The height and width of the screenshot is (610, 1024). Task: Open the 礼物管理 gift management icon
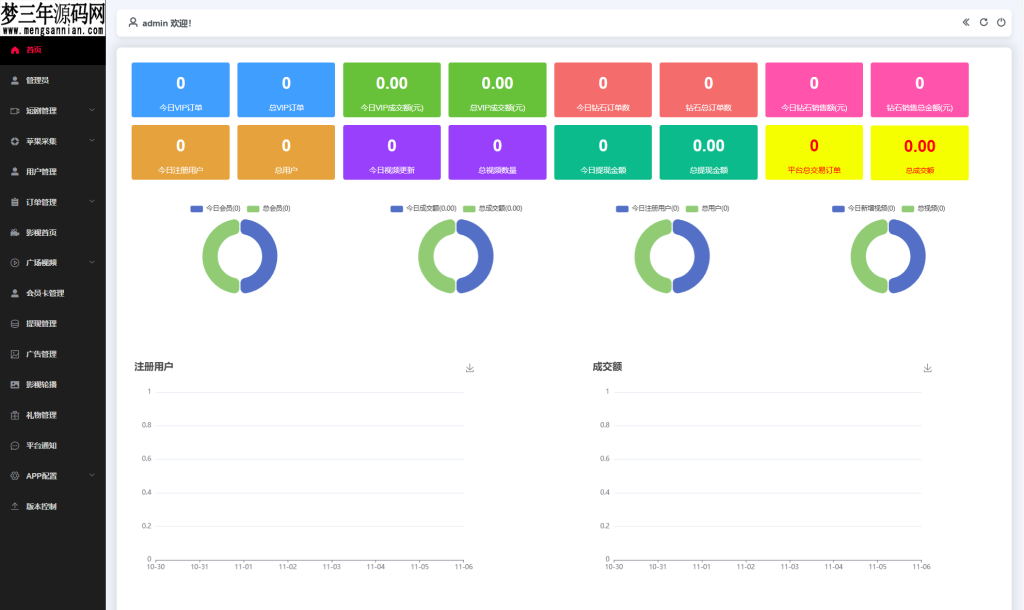click(x=14, y=415)
